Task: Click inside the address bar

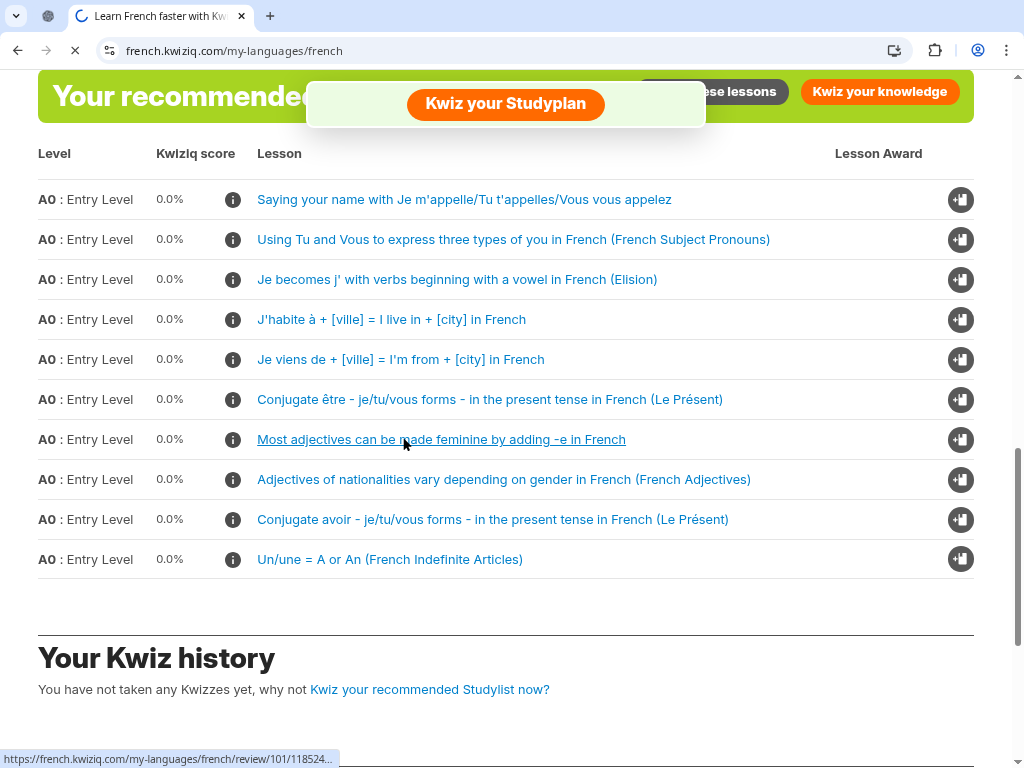Action: tap(400, 50)
